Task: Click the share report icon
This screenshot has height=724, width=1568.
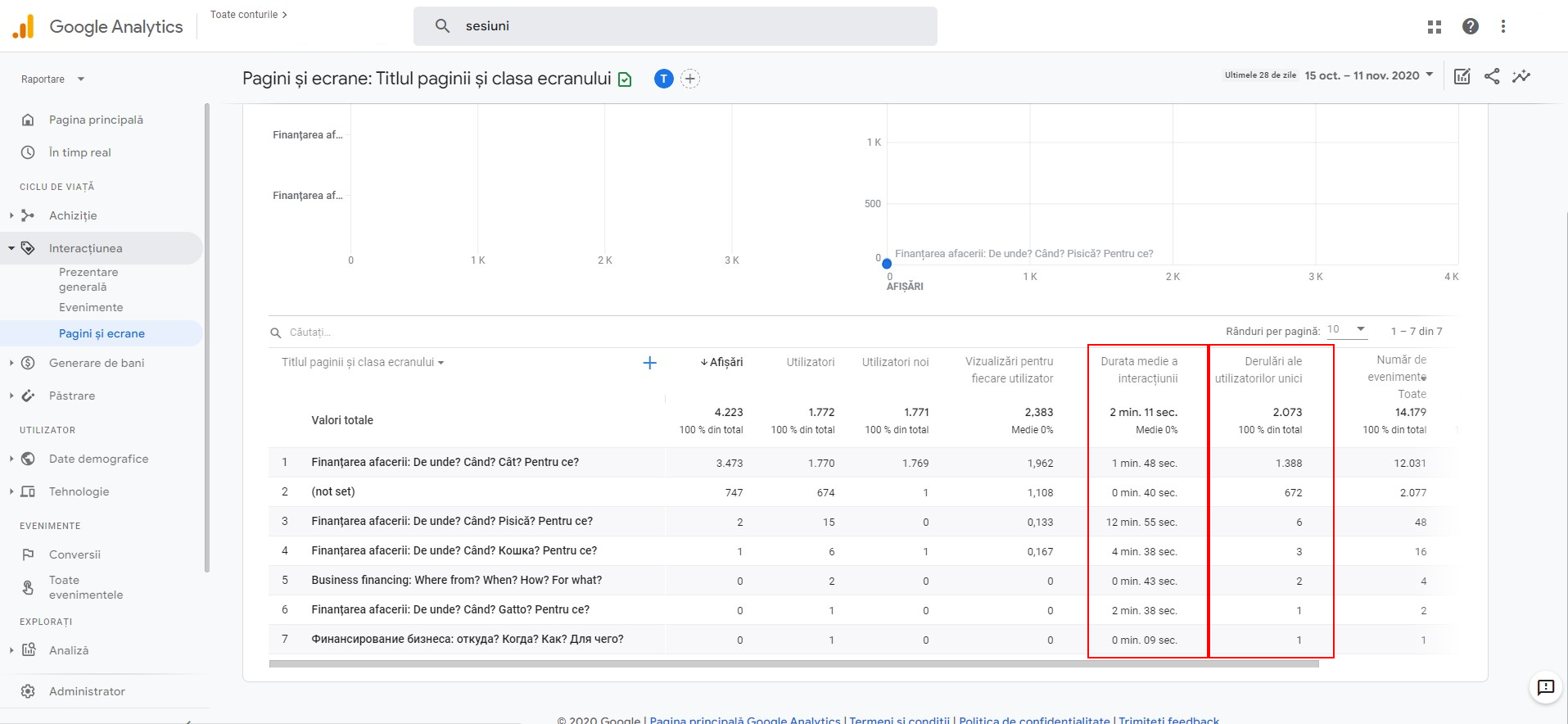Action: (x=1492, y=76)
